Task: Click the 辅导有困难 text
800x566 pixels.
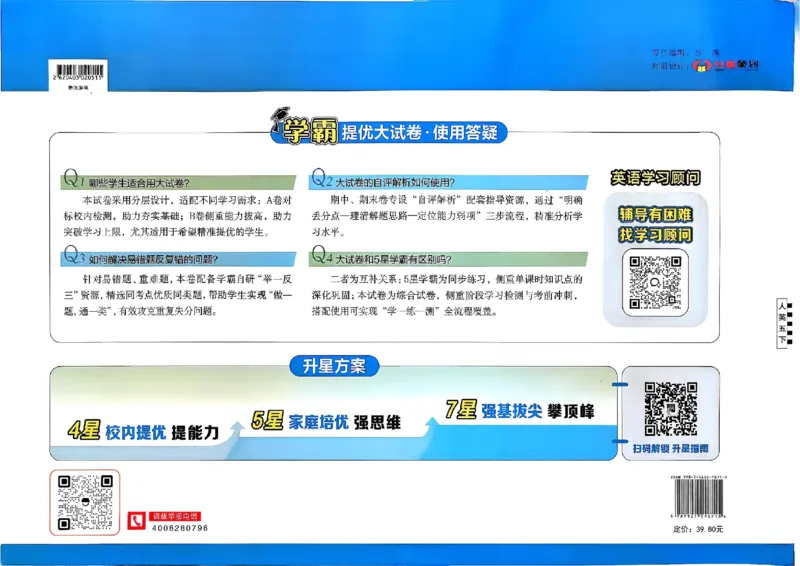Action: pos(656,214)
